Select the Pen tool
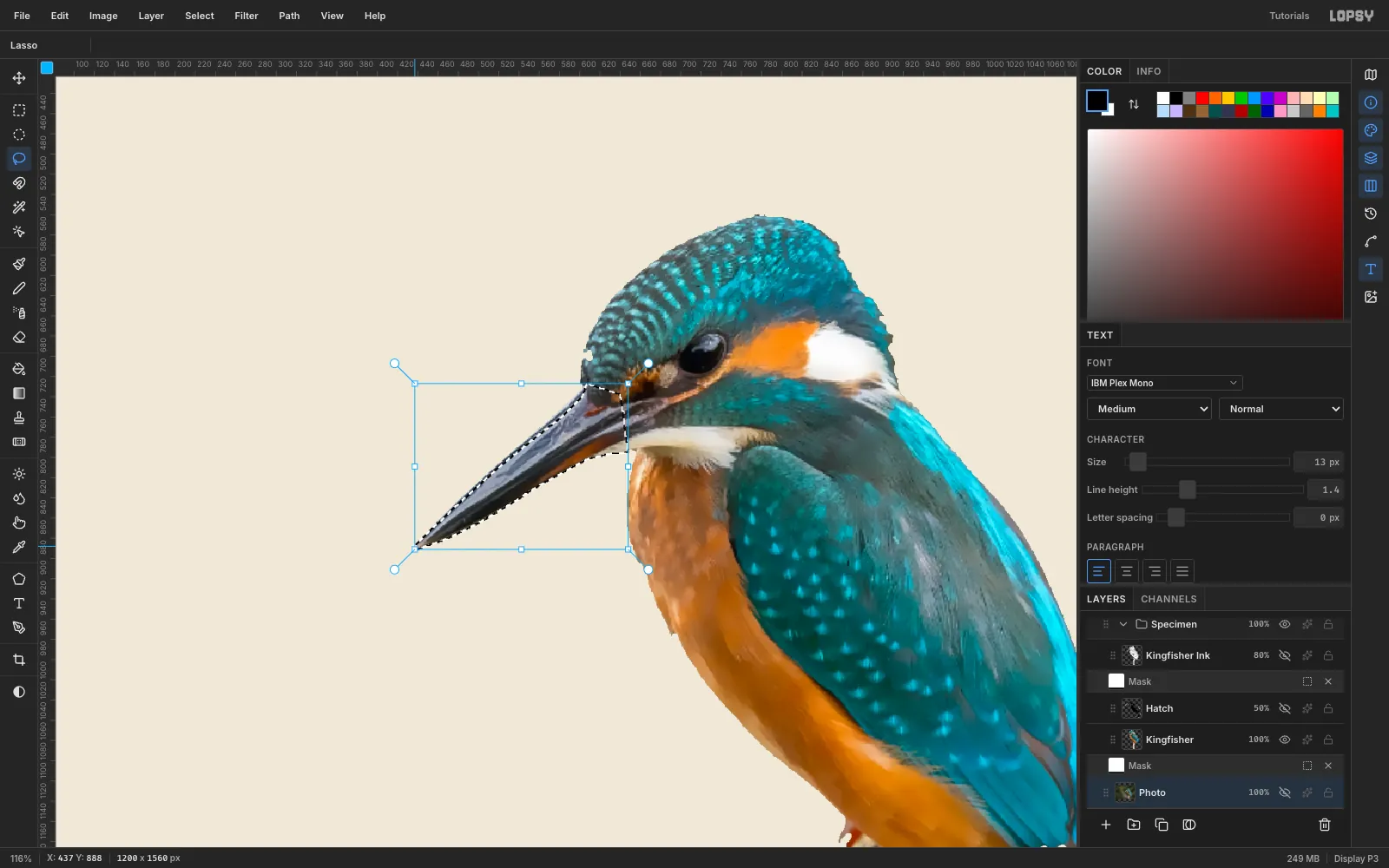The height and width of the screenshot is (868, 1389). click(19, 628)
